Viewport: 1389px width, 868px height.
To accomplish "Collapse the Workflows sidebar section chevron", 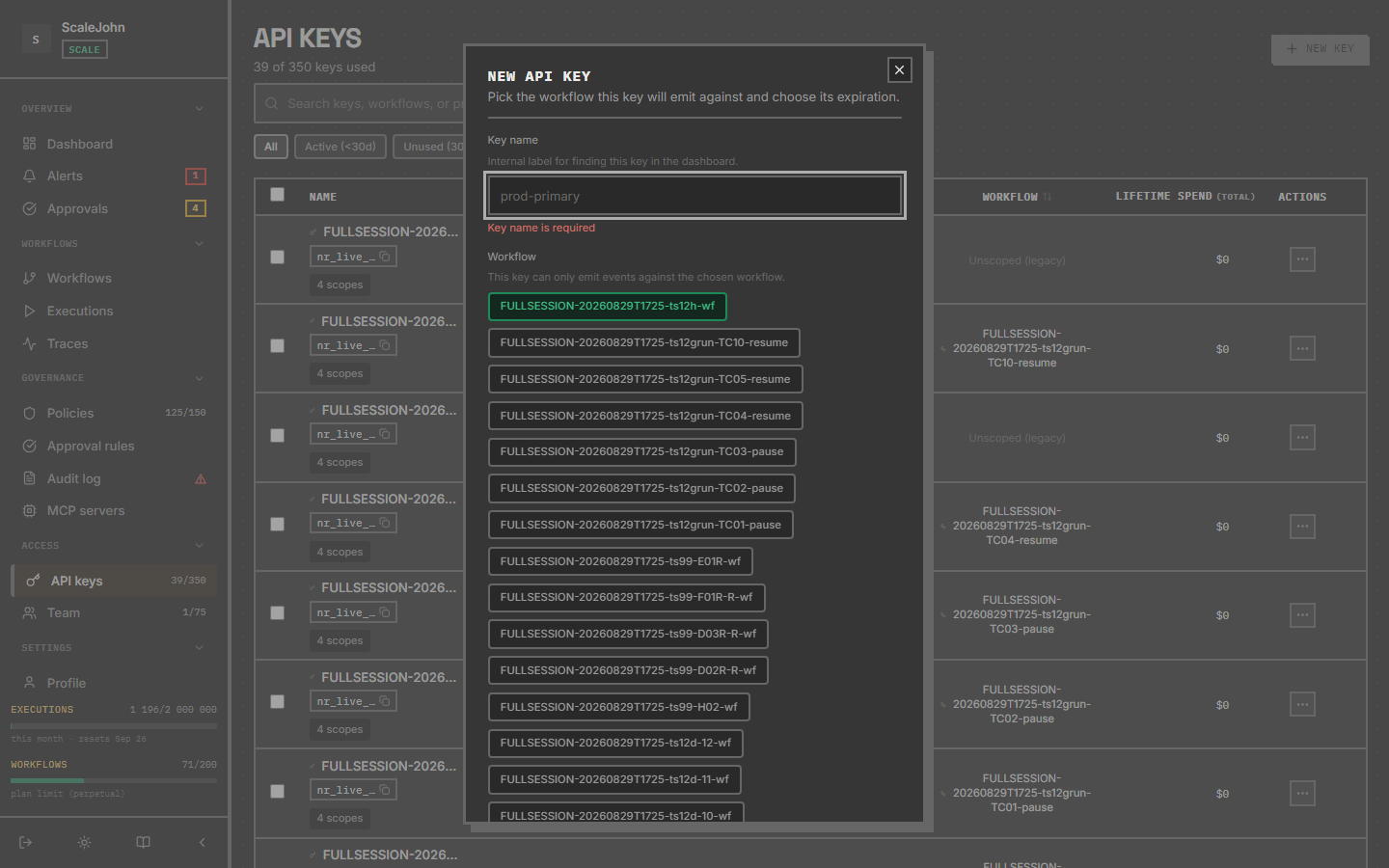I will pos(200,244).
